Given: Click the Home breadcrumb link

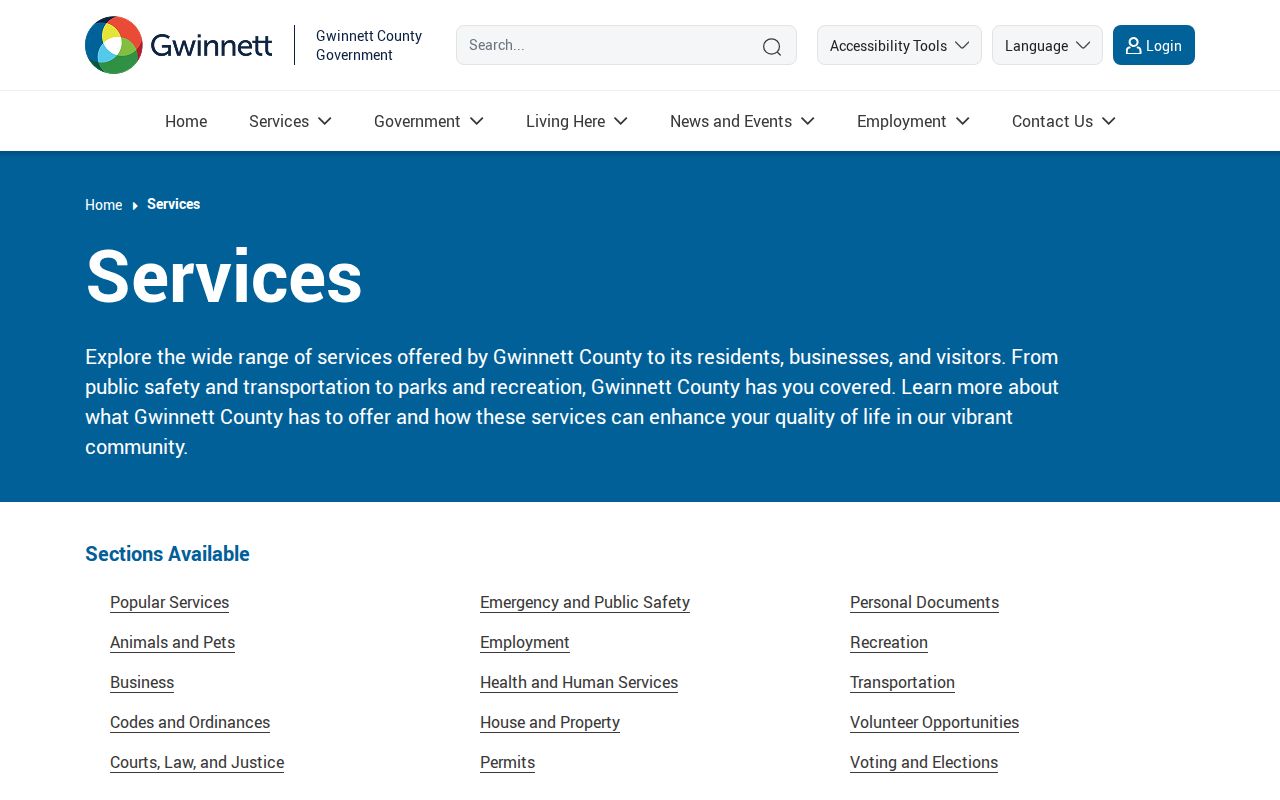Looking at the screenshot, I should pyautogui.click(x=104, y=204).
